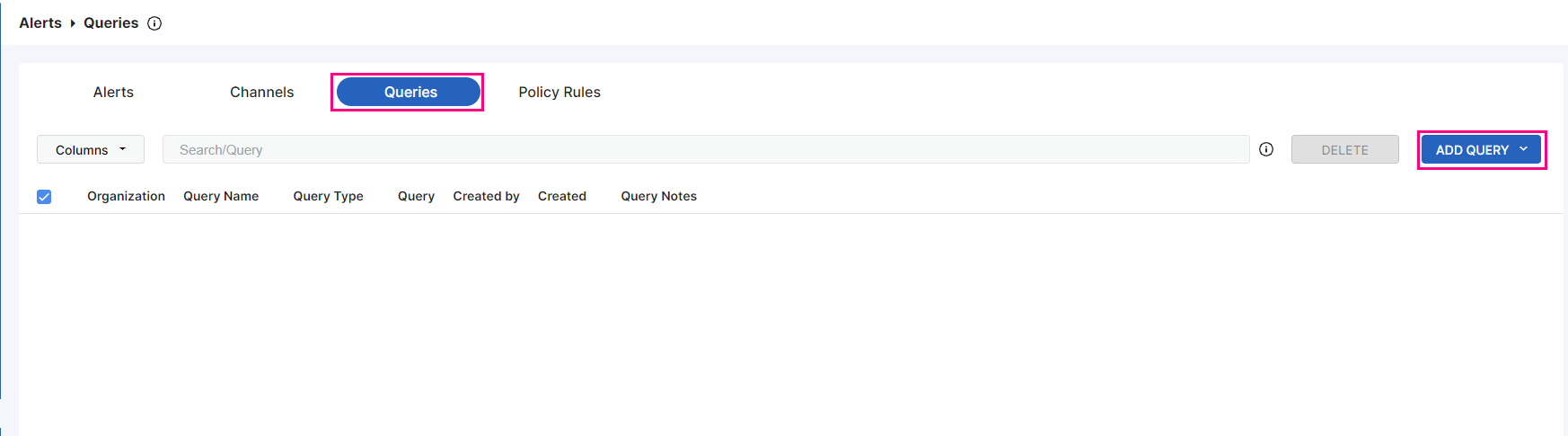The image size is (1568, 436).
Task: Toggle the select-all checkbox in table header
Action: [44, 197]
